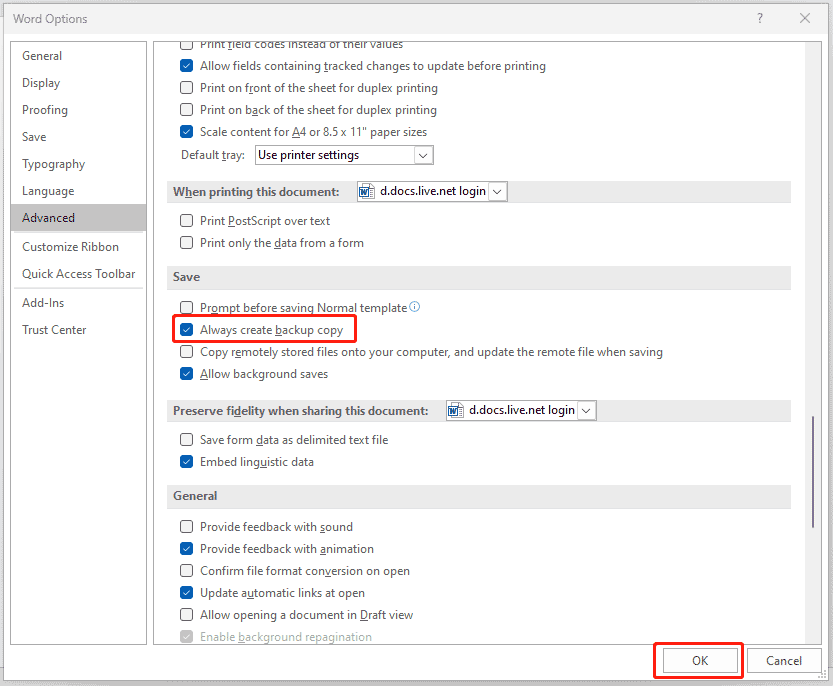833x686 pixels.
Task: Open the Typography category
Action: [x=78, y=164]
